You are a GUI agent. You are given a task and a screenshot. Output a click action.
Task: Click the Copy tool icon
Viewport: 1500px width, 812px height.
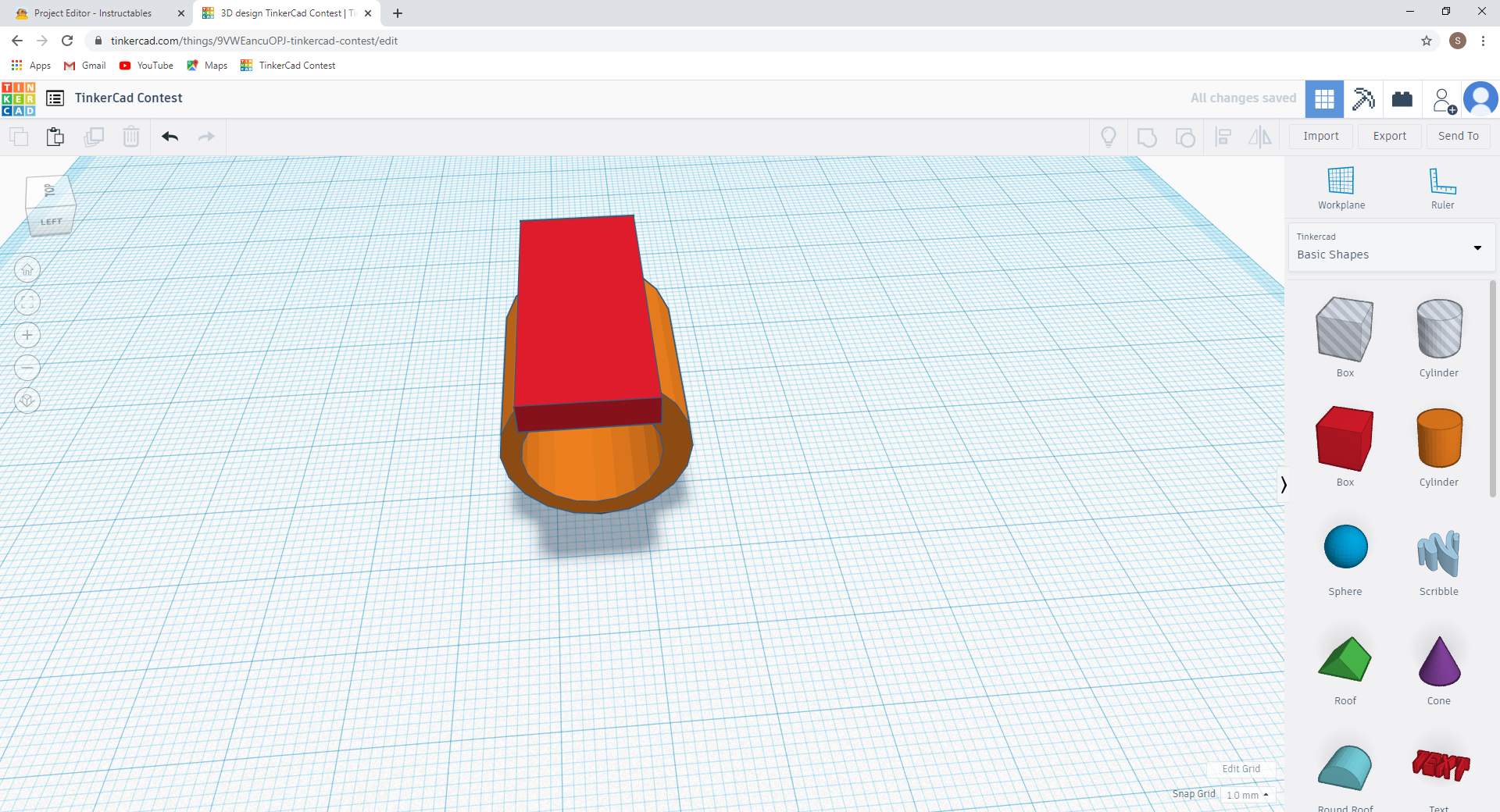pos(19,137)
